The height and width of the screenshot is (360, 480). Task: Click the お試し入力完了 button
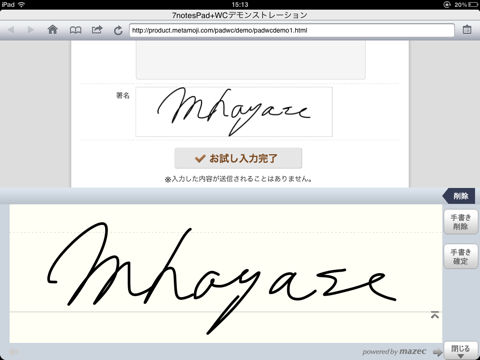tap(238, 158)
